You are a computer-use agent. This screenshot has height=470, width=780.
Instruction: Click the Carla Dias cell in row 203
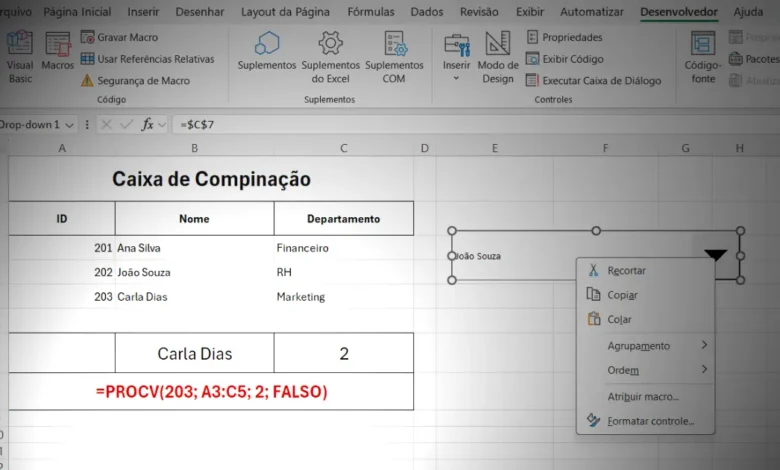[195, 296]
